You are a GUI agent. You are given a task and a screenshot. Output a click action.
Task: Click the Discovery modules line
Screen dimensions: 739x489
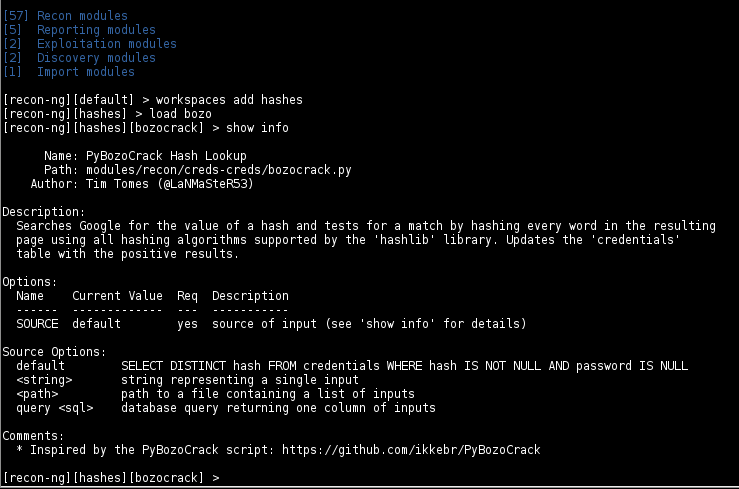[79, 58]
